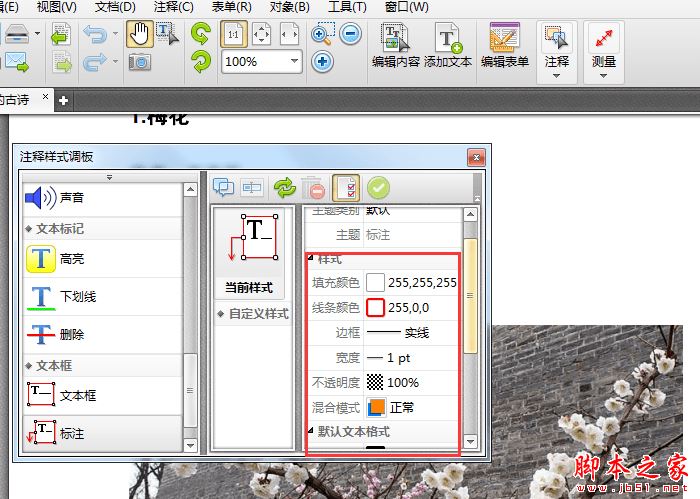The width and height of the screenshot is (700, 499).
Task: Change the 填充颜色 white swatch
Action: (375, 283)
